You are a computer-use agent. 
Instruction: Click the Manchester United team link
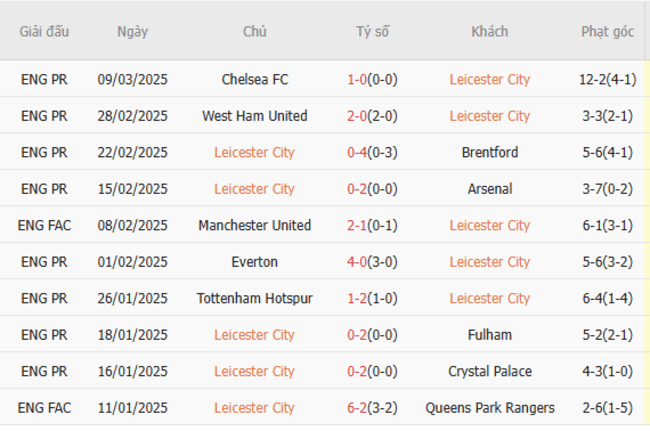(x=254, y=225)
